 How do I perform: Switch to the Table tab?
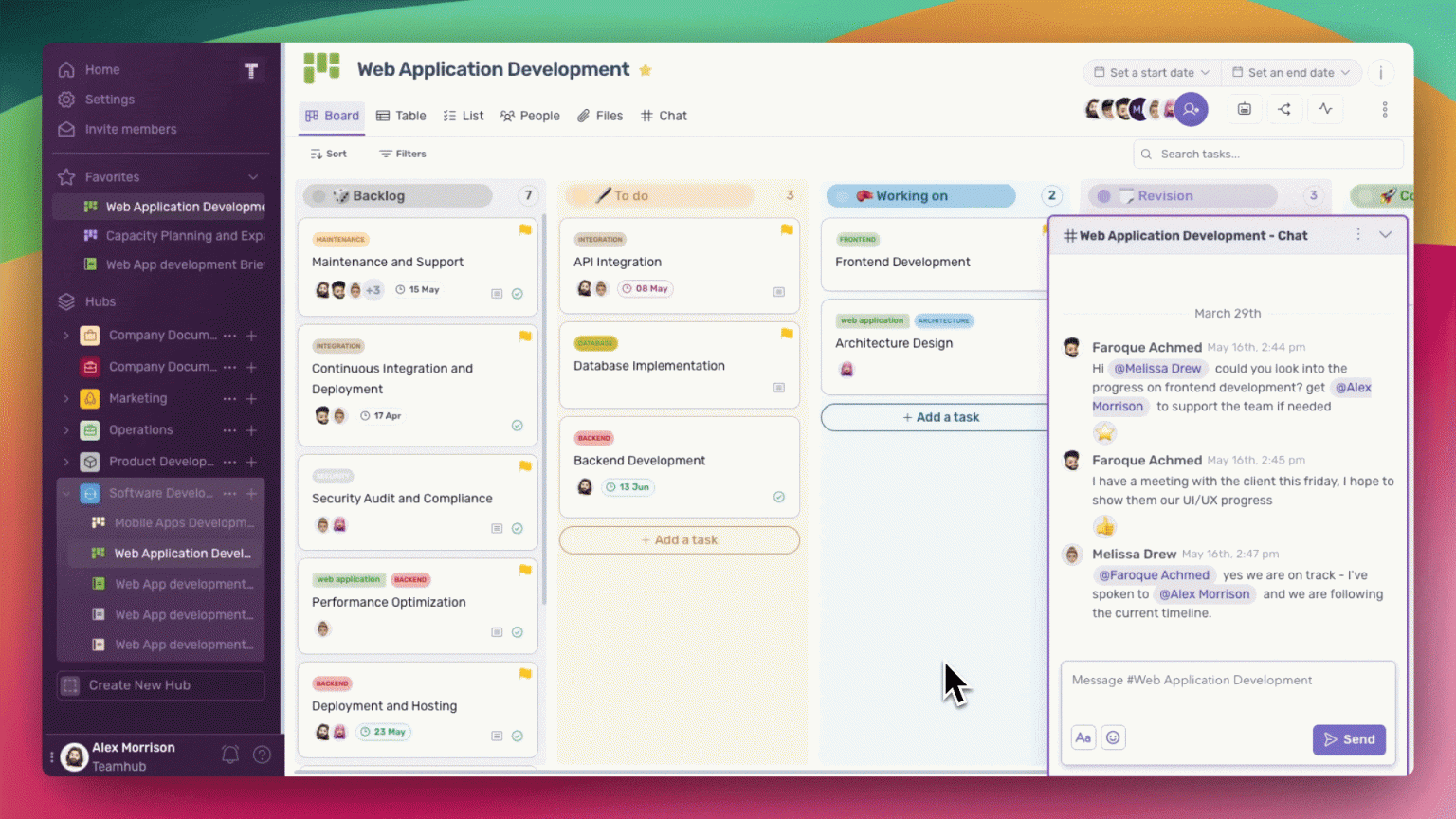click(x=401, y=116)
